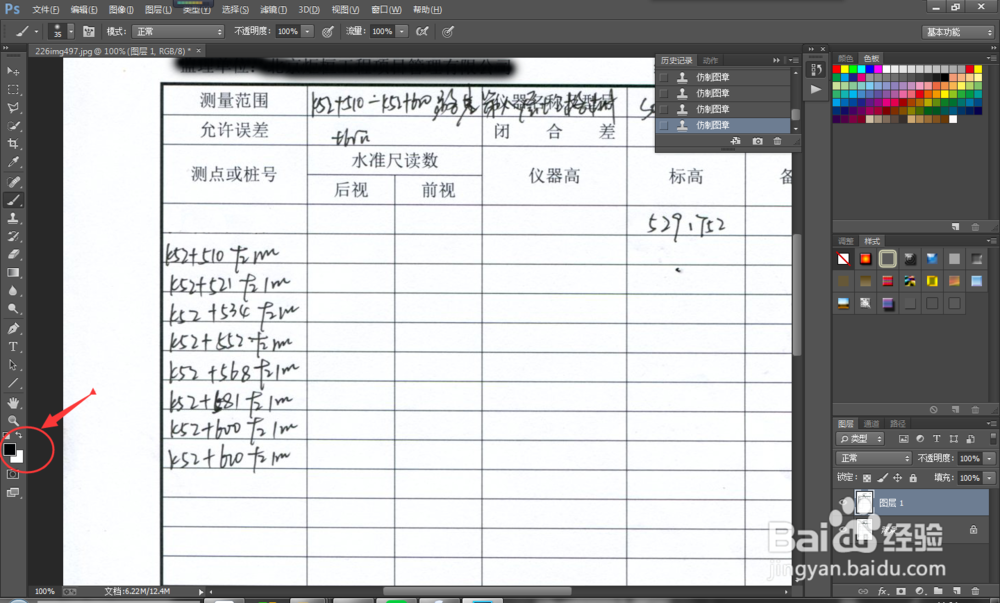The height and width of the screenshot is (603, 1000).
Task: Select the Brush tool
Action: pos(13,200)
